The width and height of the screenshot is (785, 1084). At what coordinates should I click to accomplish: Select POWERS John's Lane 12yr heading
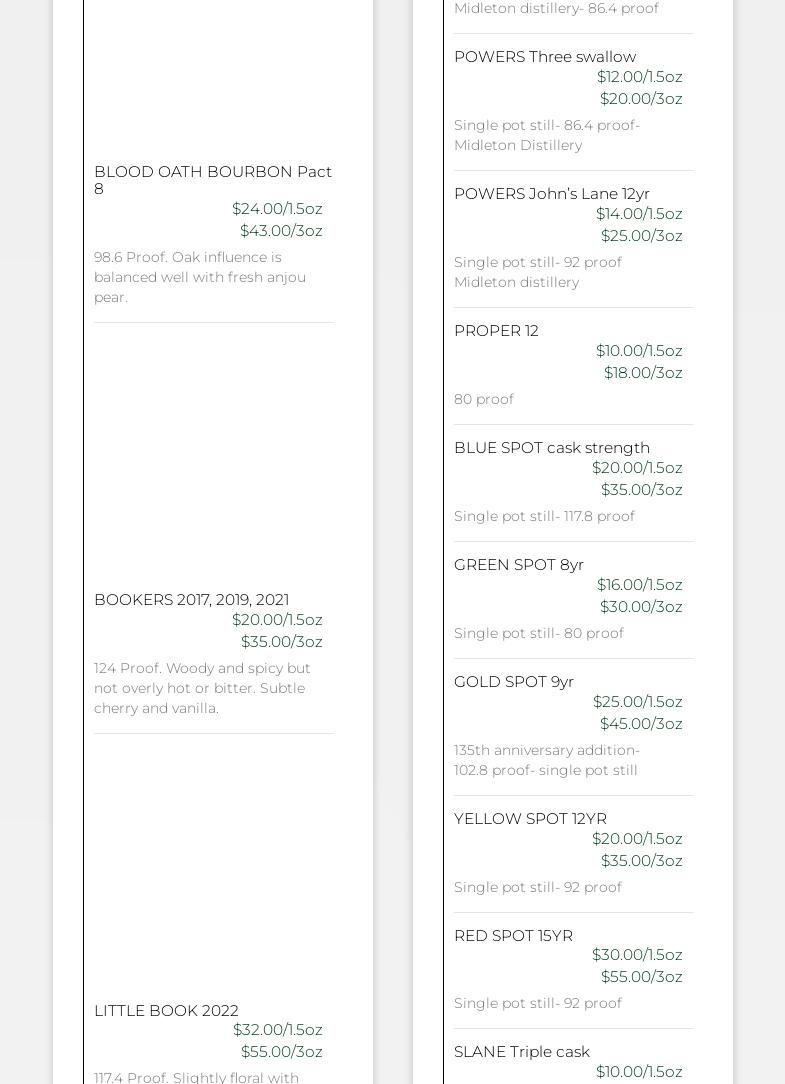[x=551, y=194]
